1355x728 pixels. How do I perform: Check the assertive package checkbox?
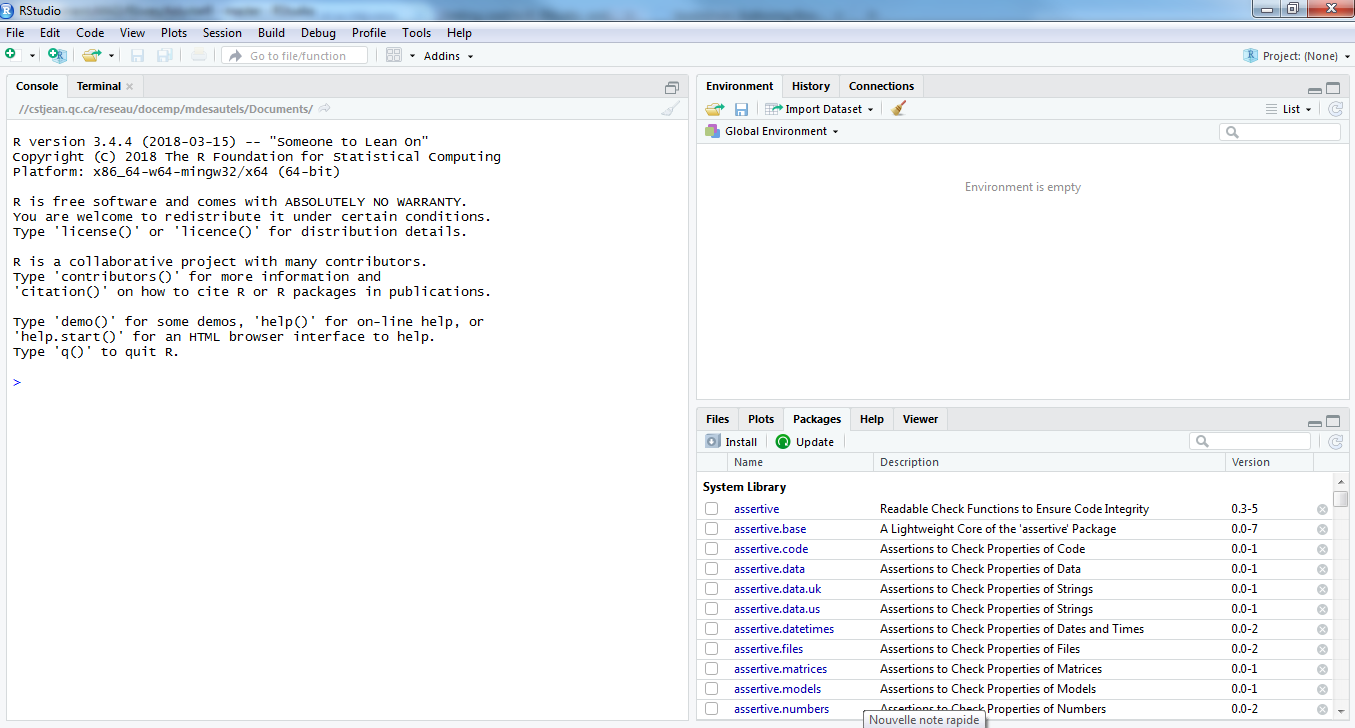[711, 509]
